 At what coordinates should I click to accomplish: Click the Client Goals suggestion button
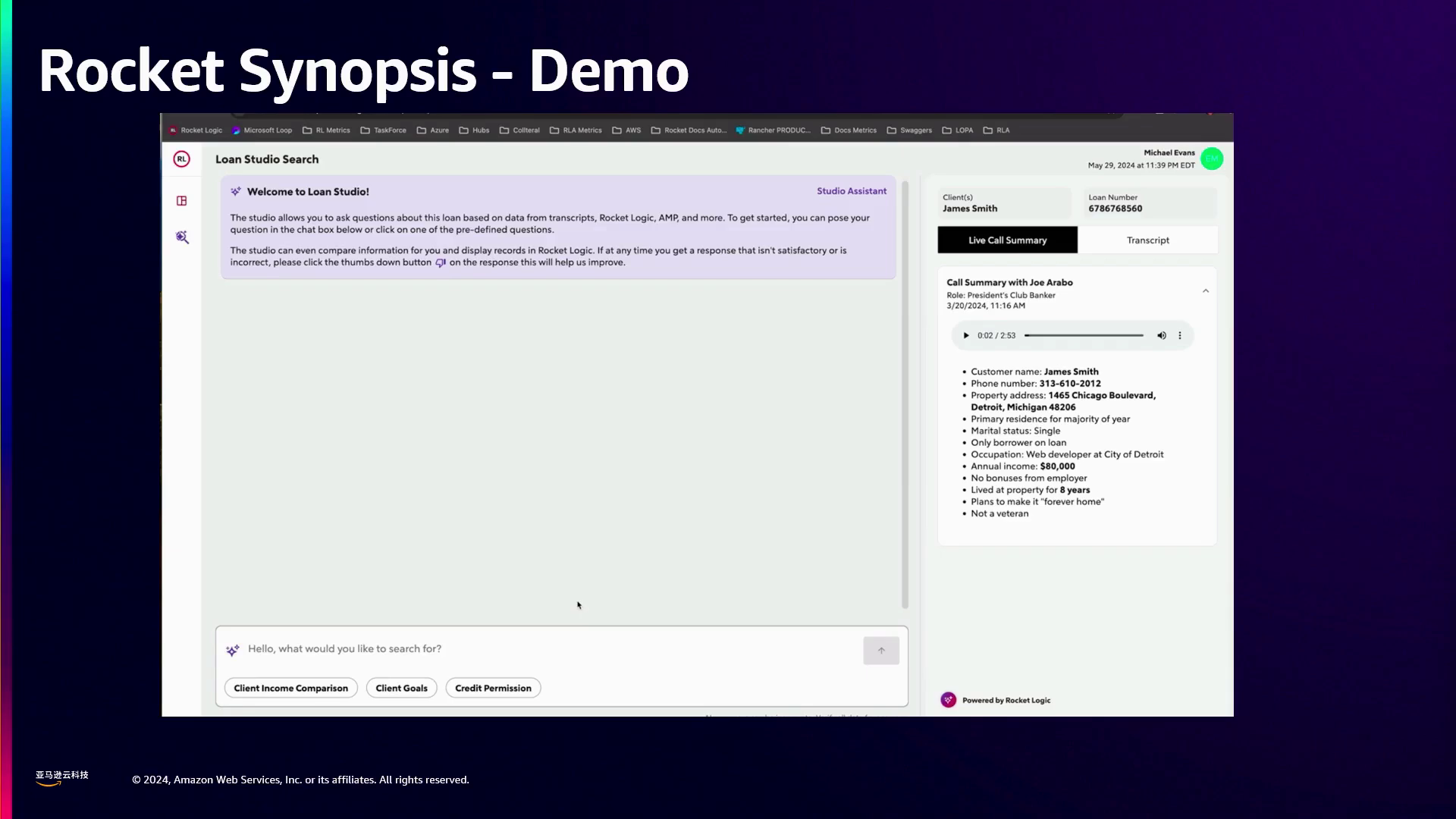(x=401, y=689)
